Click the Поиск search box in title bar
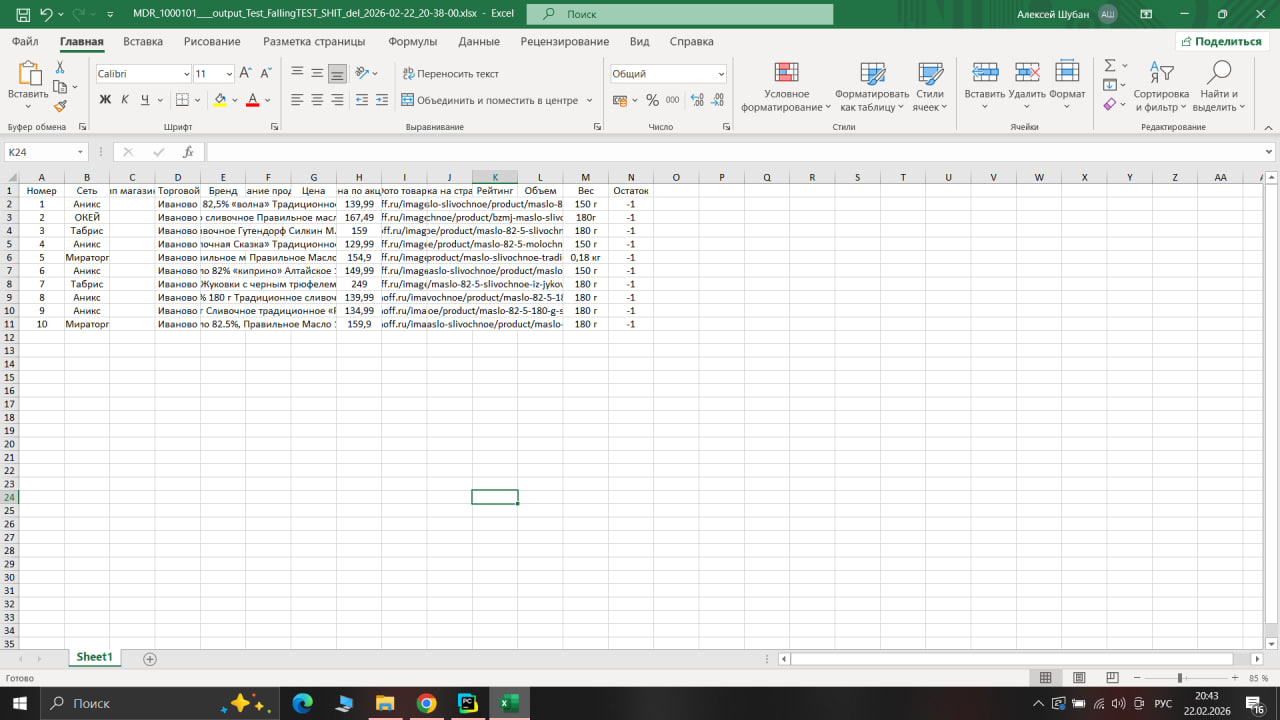The image size is (1280, 720). point(680,14)
